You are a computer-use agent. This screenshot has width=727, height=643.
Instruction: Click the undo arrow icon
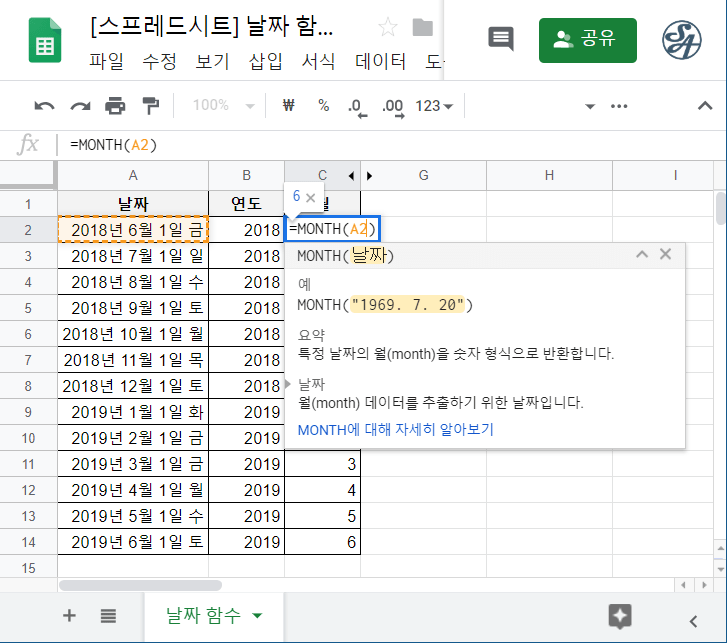44,106
